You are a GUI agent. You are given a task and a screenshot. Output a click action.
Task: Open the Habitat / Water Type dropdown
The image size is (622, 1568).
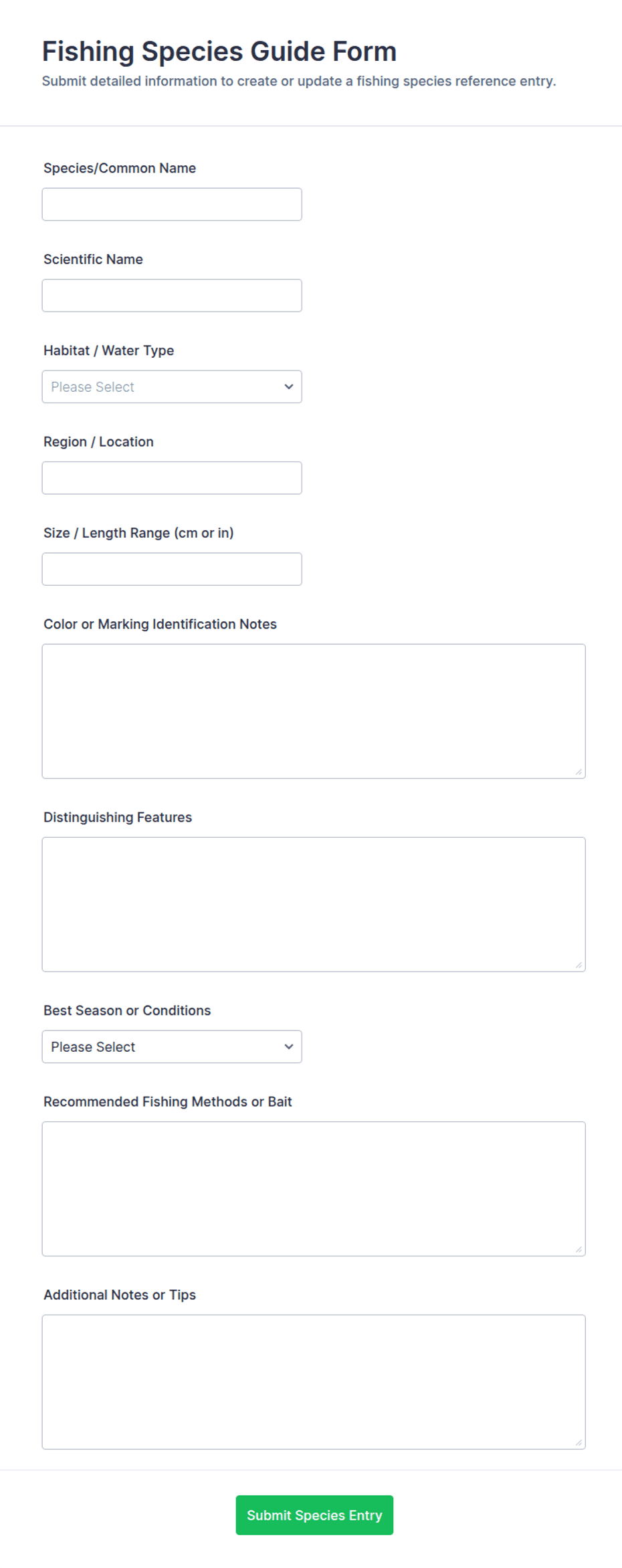[x=172, y=386]
